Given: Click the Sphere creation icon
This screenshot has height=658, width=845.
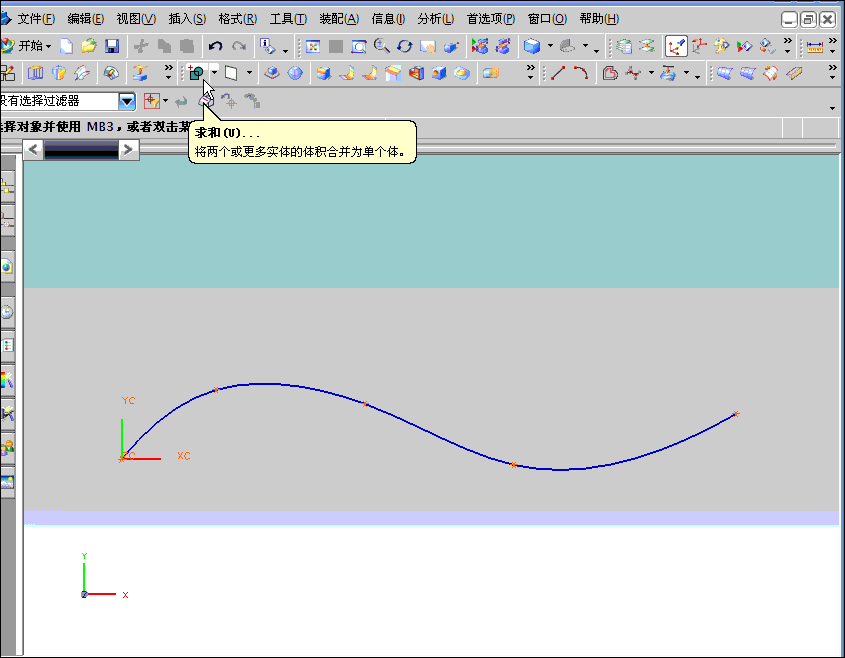Looking at the screenshot, I should click(294, 73).
